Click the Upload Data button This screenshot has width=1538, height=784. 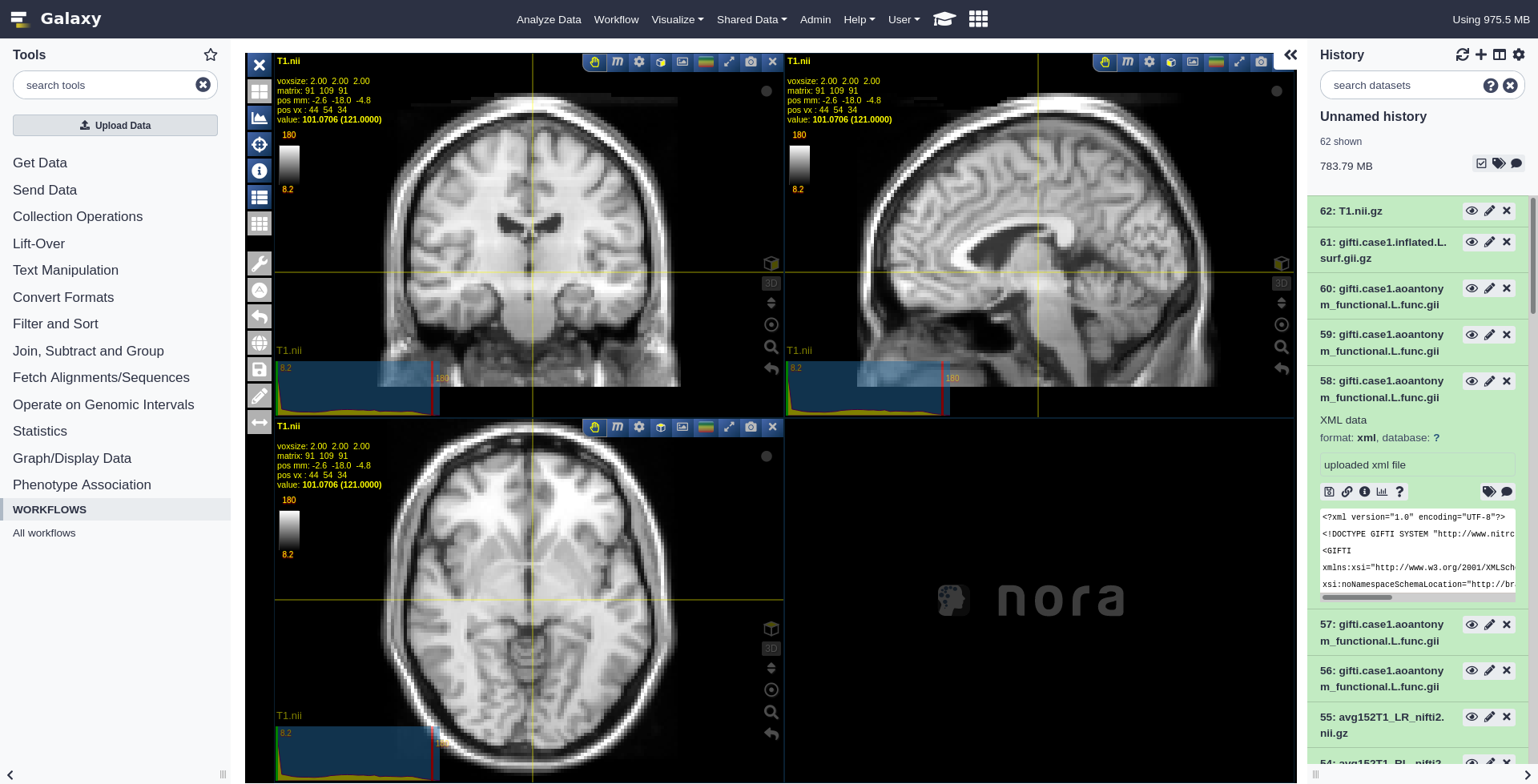[x=115, y=125]
